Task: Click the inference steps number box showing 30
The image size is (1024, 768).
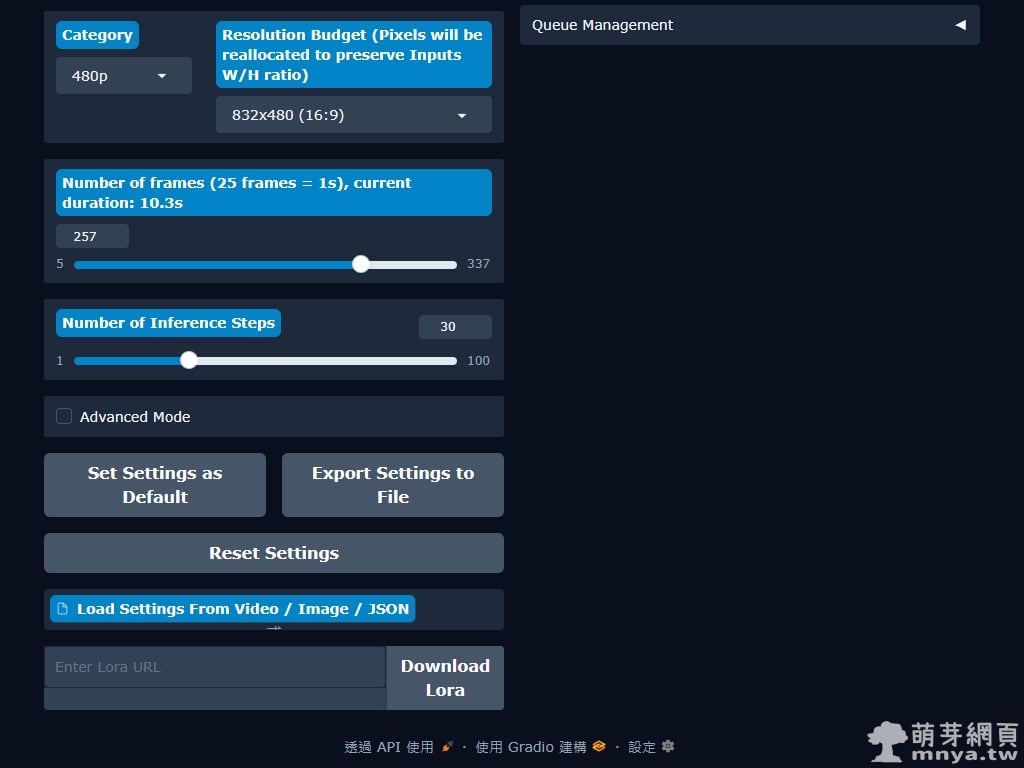Action: pyautogui.click(x=454, y=327)
